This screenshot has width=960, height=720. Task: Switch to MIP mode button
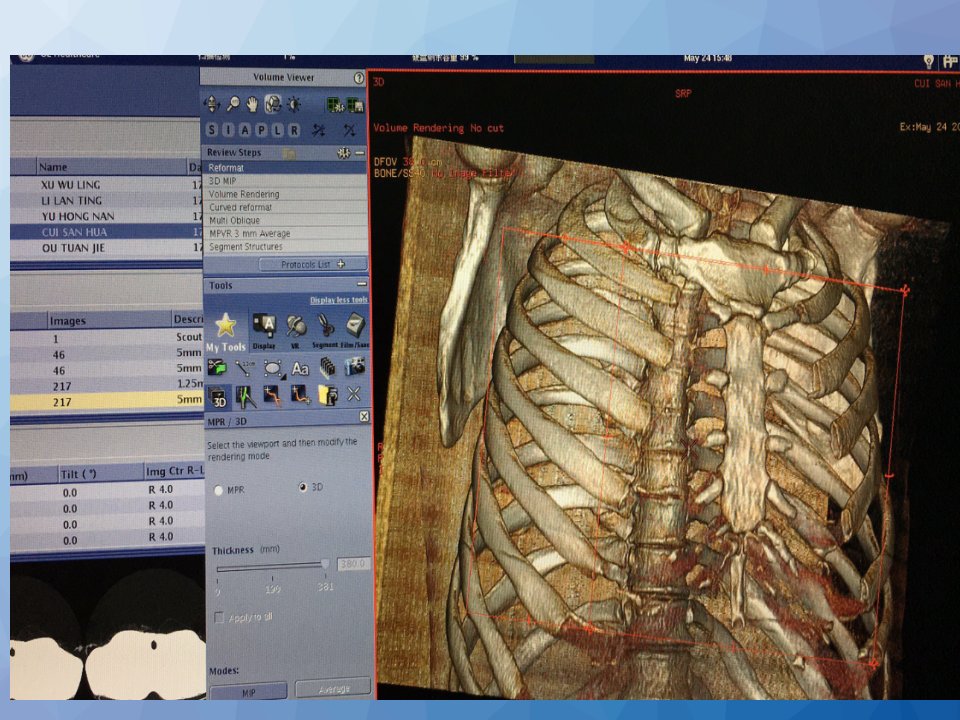(249, 692)
